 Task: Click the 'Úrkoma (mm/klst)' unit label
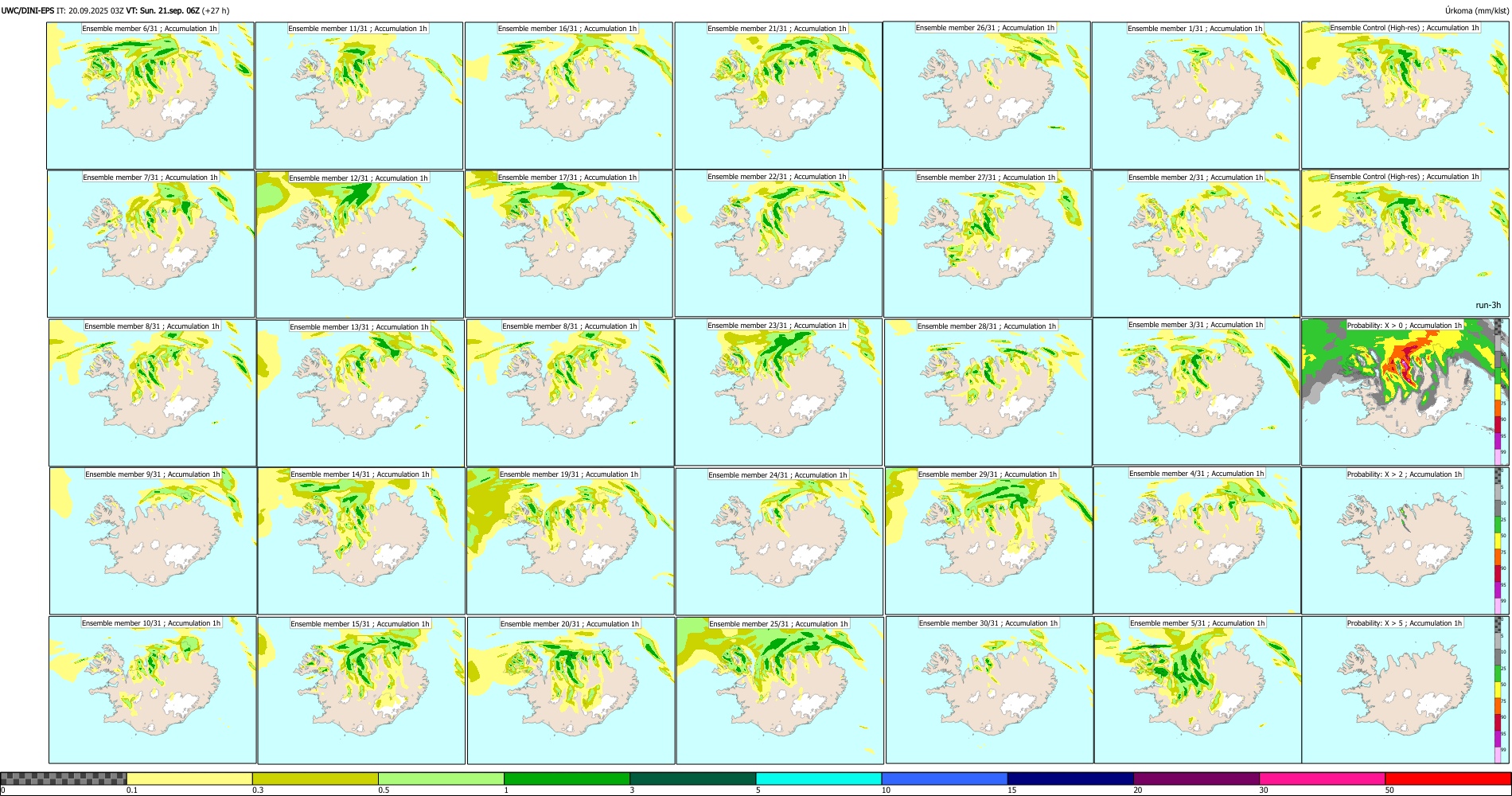point(1476,10)
